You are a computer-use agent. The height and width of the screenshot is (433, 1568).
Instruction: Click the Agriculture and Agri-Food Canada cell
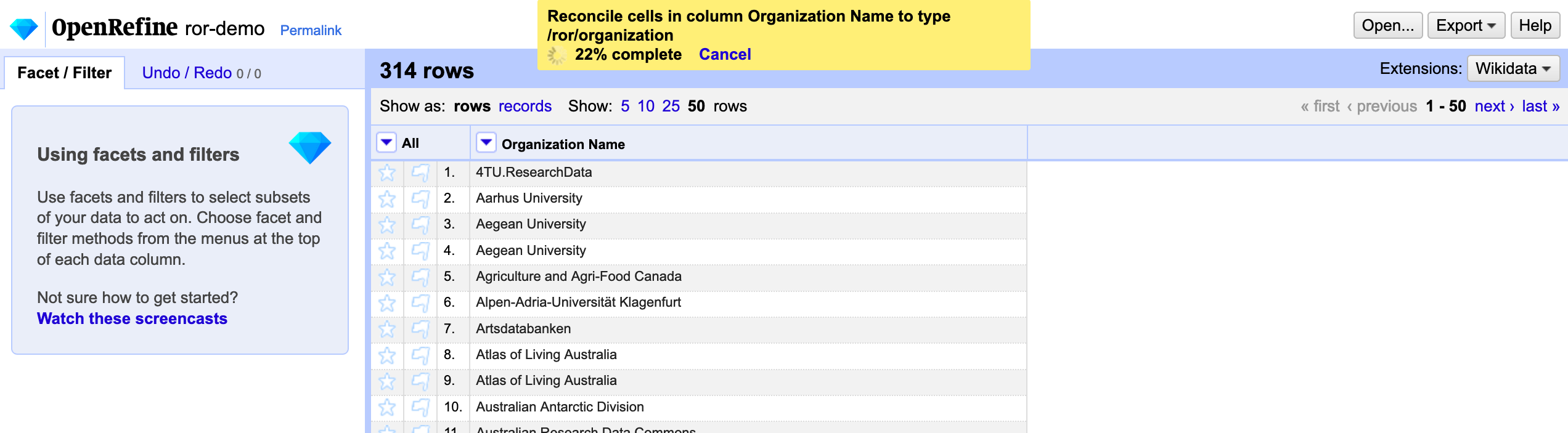pyautogui.click(x=748, y=277)
